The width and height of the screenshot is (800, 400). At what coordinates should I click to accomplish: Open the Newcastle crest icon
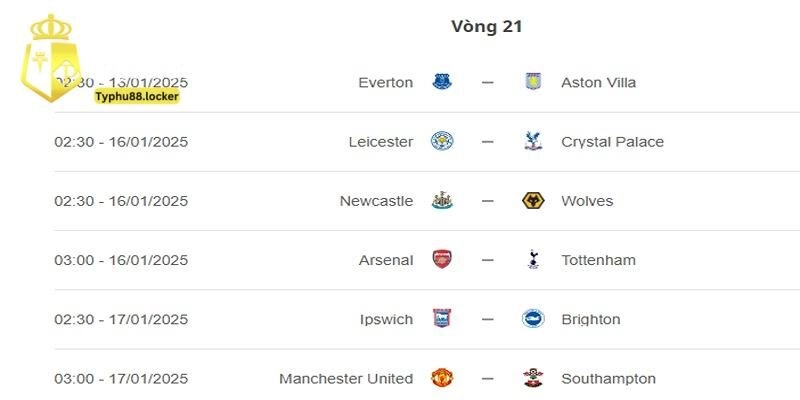442,201
